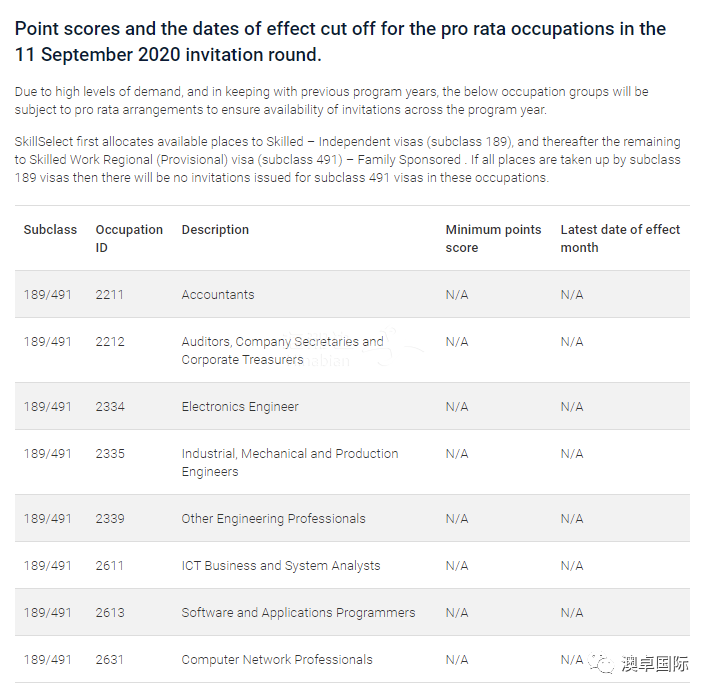Click Computer Network Professionals description
711x694 pixels.
277,660
